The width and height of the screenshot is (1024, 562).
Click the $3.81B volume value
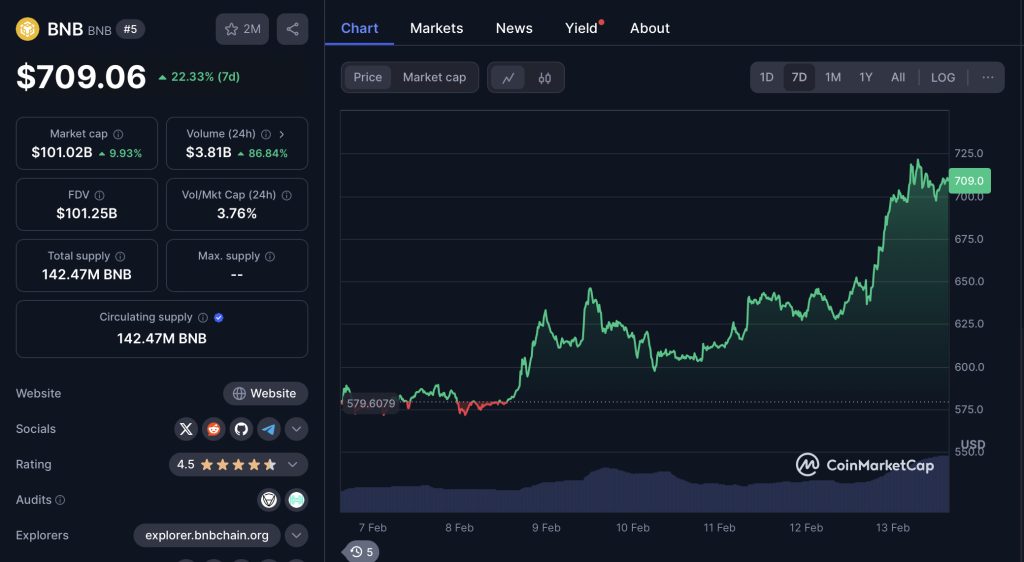click(208, 152)
